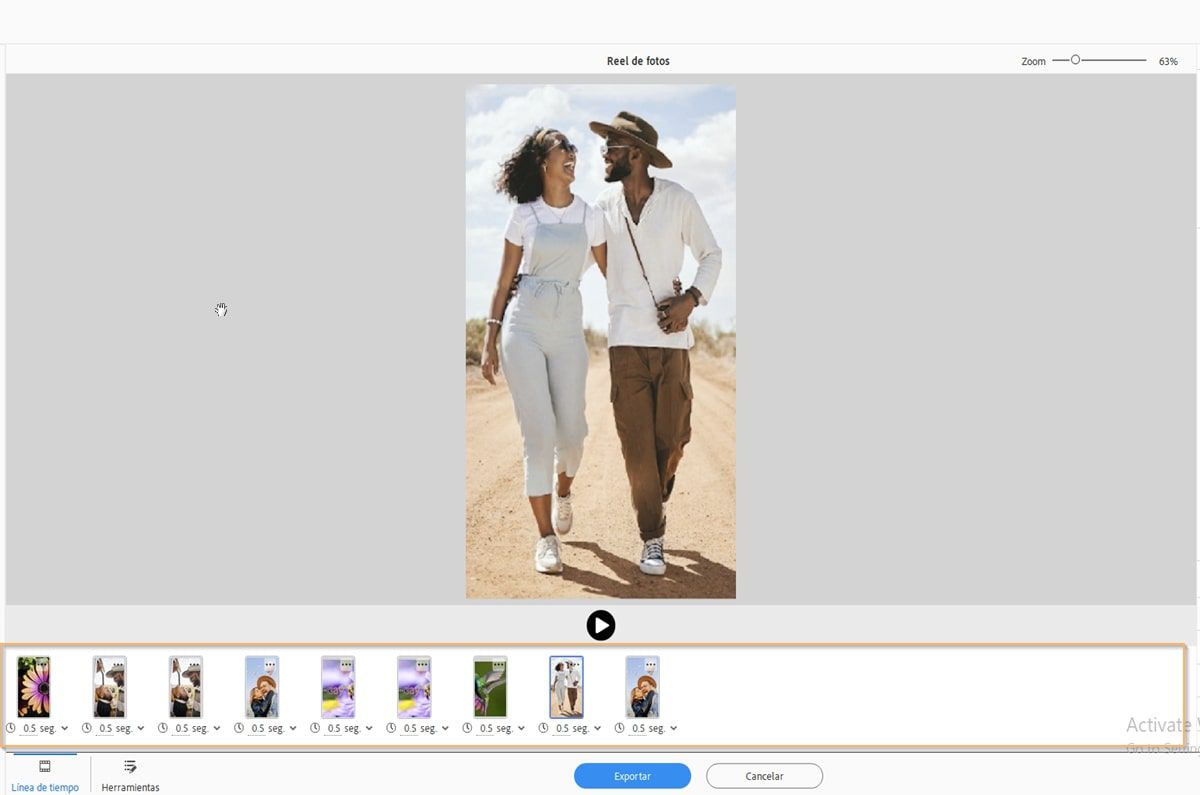Click the sixth frame's 0.5 duration field
Image resolution: width=1200 pixels, height=795 pixels.
409,729
